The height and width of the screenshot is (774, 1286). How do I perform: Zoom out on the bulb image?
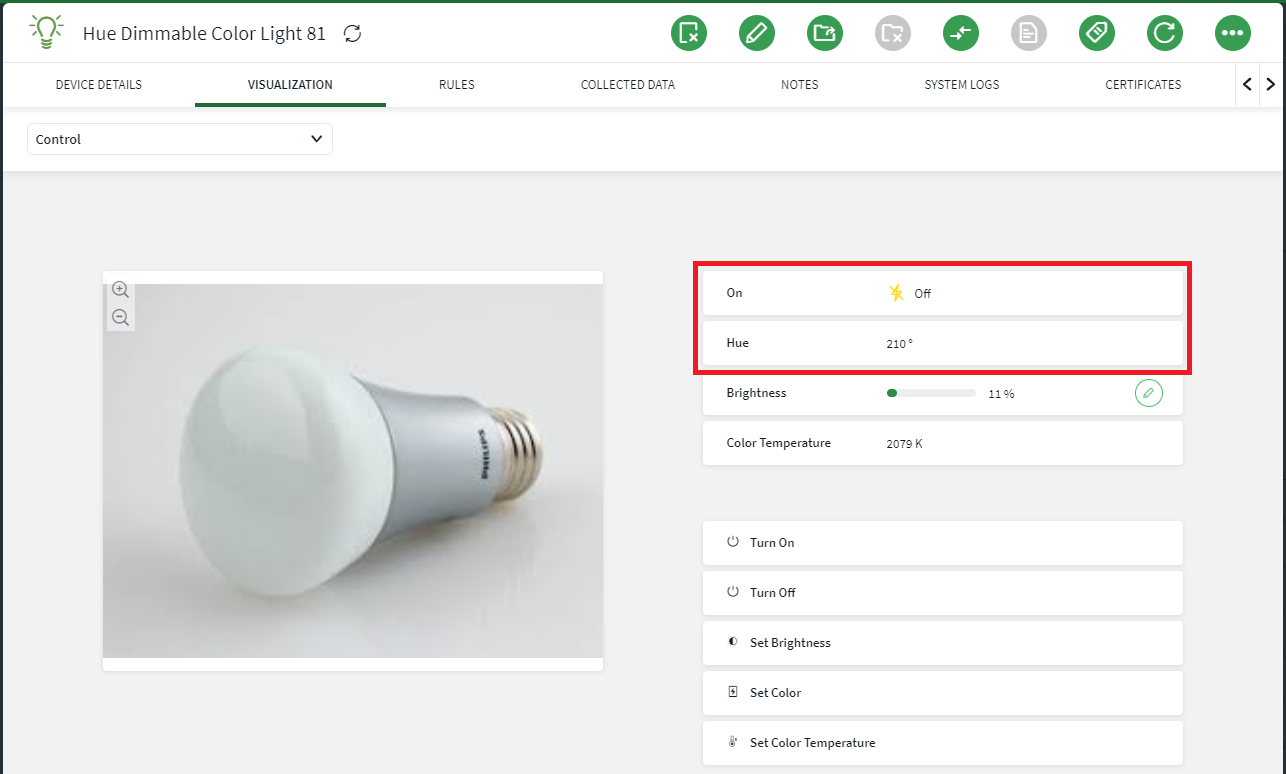click(x=120, y=317)
